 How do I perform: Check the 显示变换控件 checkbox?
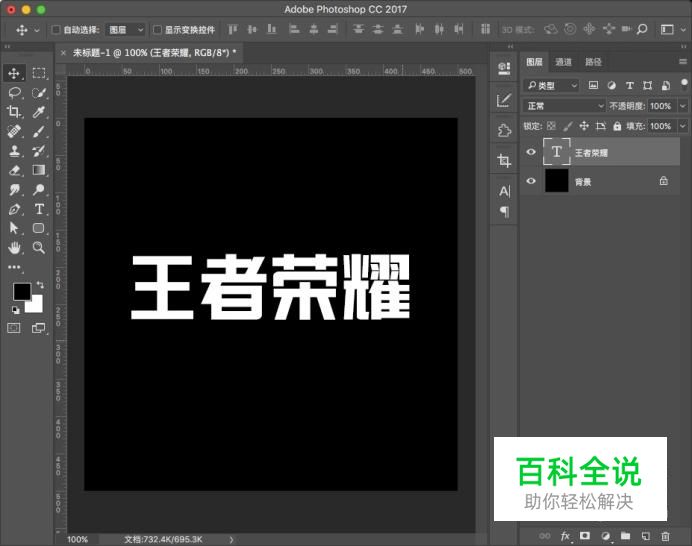156,30
